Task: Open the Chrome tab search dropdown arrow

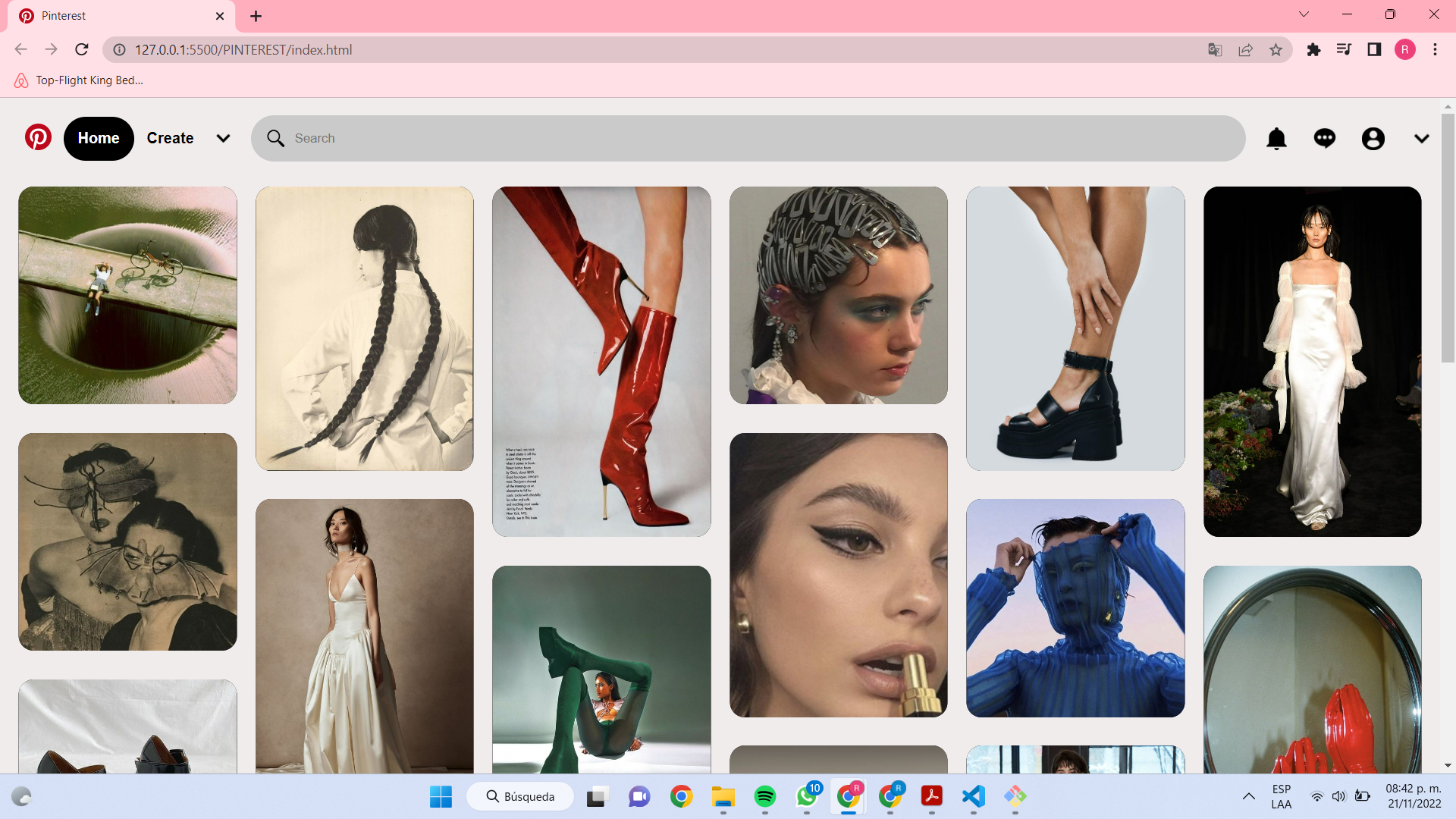Action: coord(1304,14)
